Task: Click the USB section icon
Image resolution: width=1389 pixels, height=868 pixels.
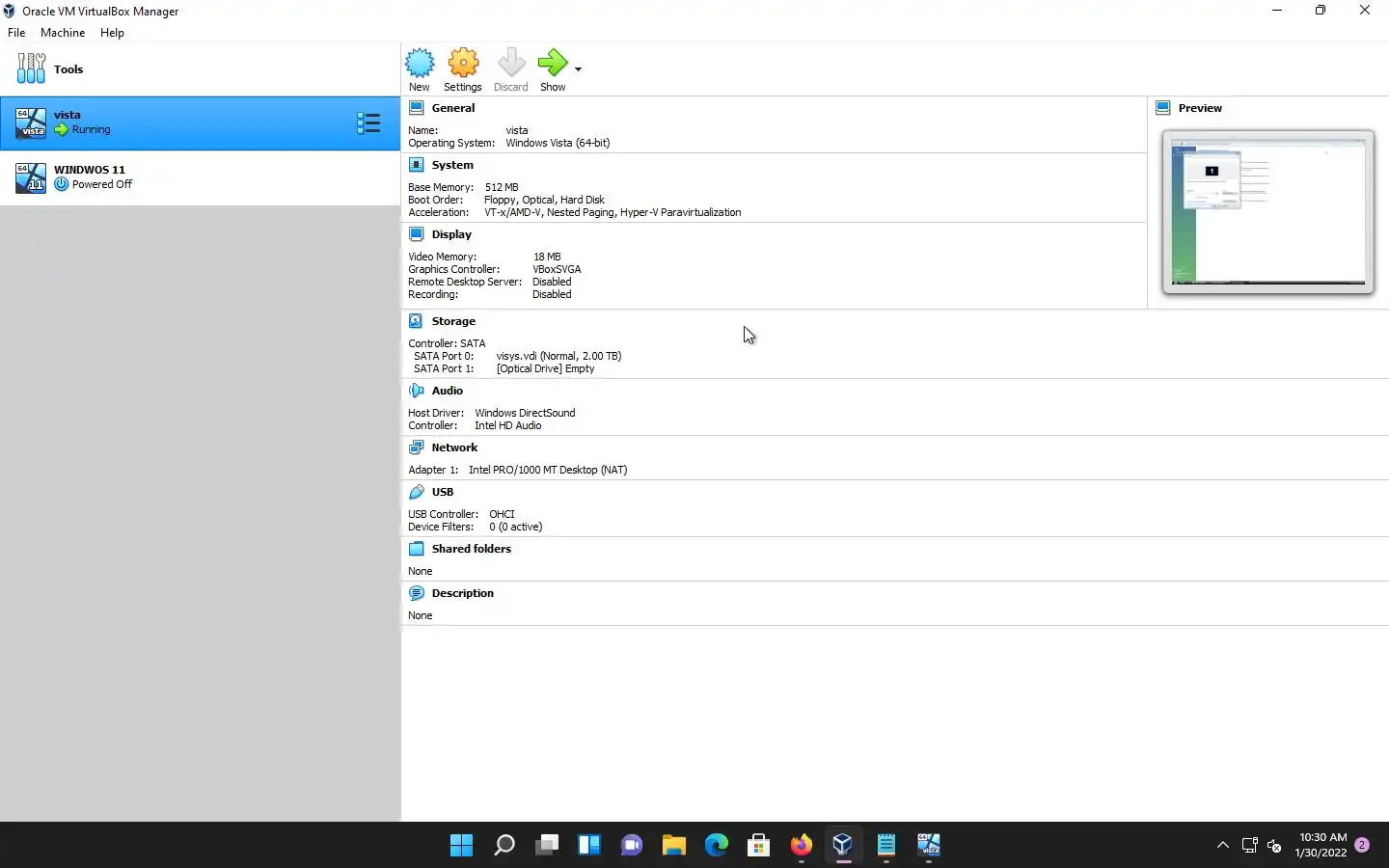Action: [x=417, y=492]
